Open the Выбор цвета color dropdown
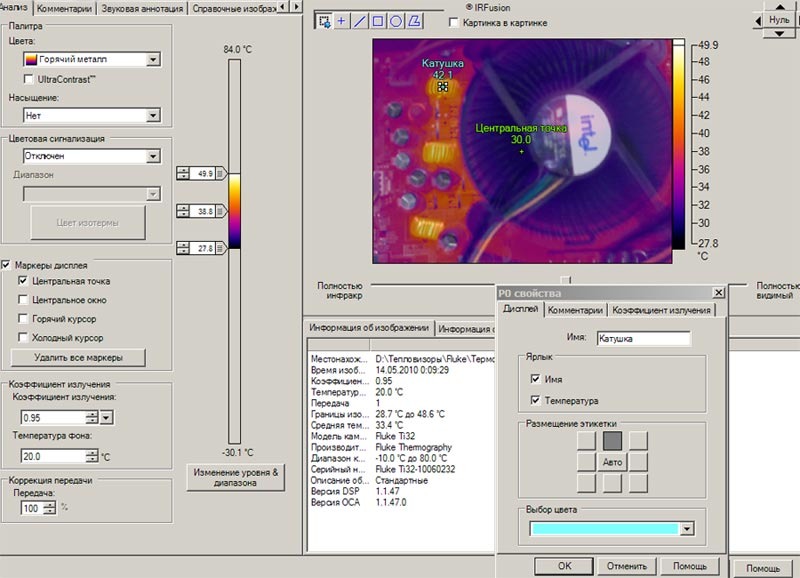 (612, 529)
